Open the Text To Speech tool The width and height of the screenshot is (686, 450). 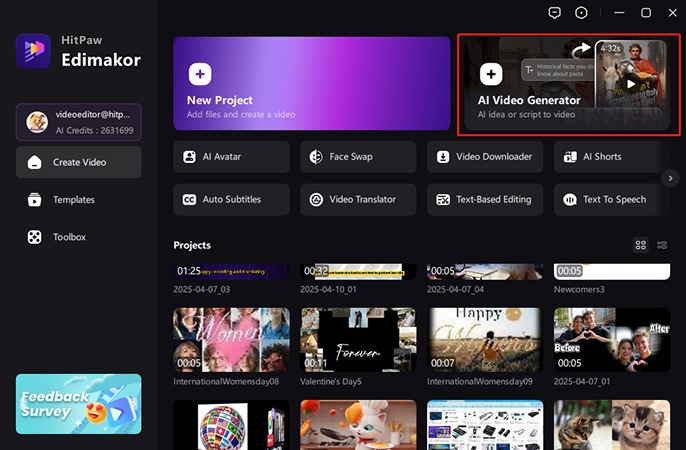pos(612,200)
